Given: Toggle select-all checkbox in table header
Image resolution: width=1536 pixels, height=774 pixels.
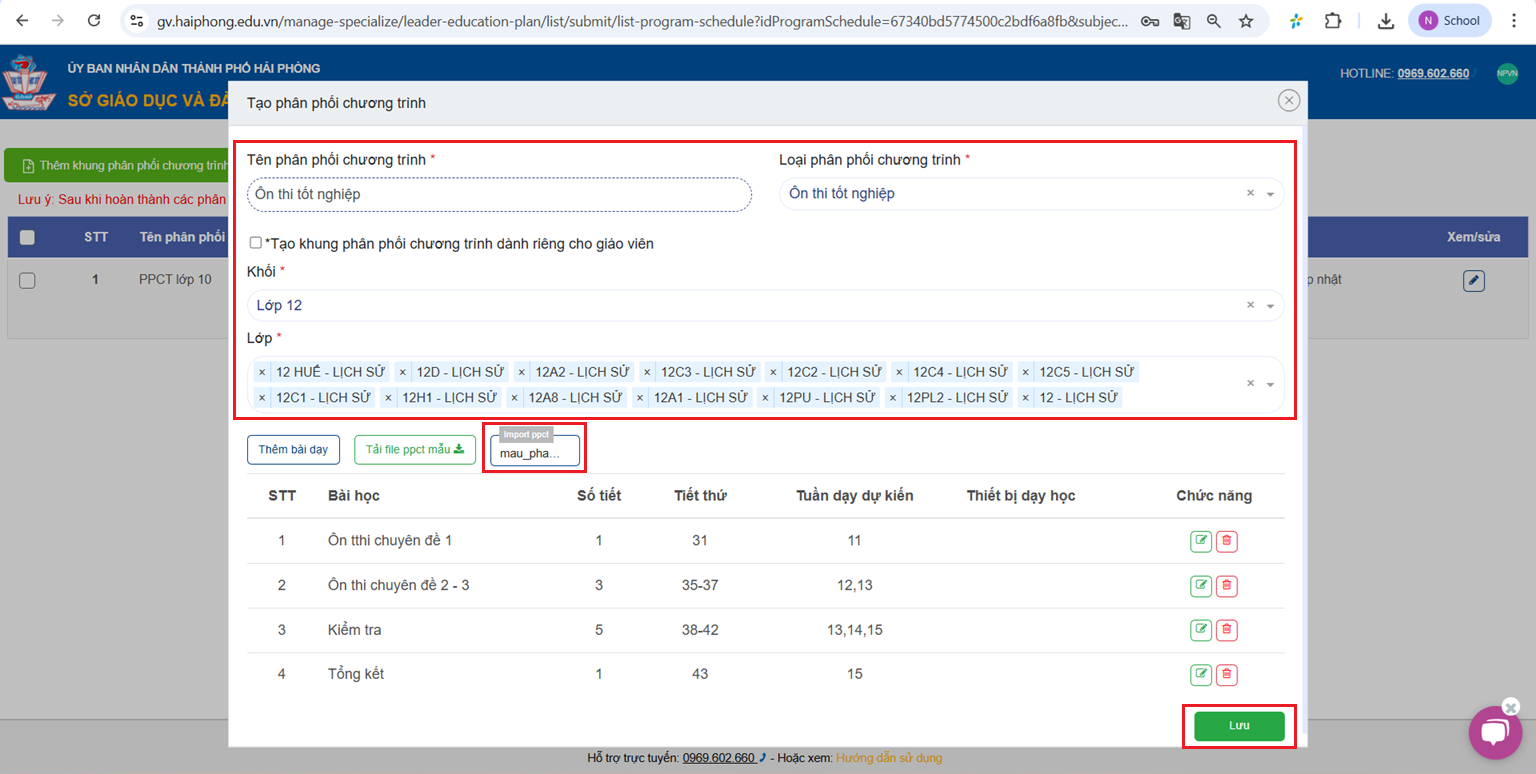Looking at the screenshot, I should coord(27,237).
